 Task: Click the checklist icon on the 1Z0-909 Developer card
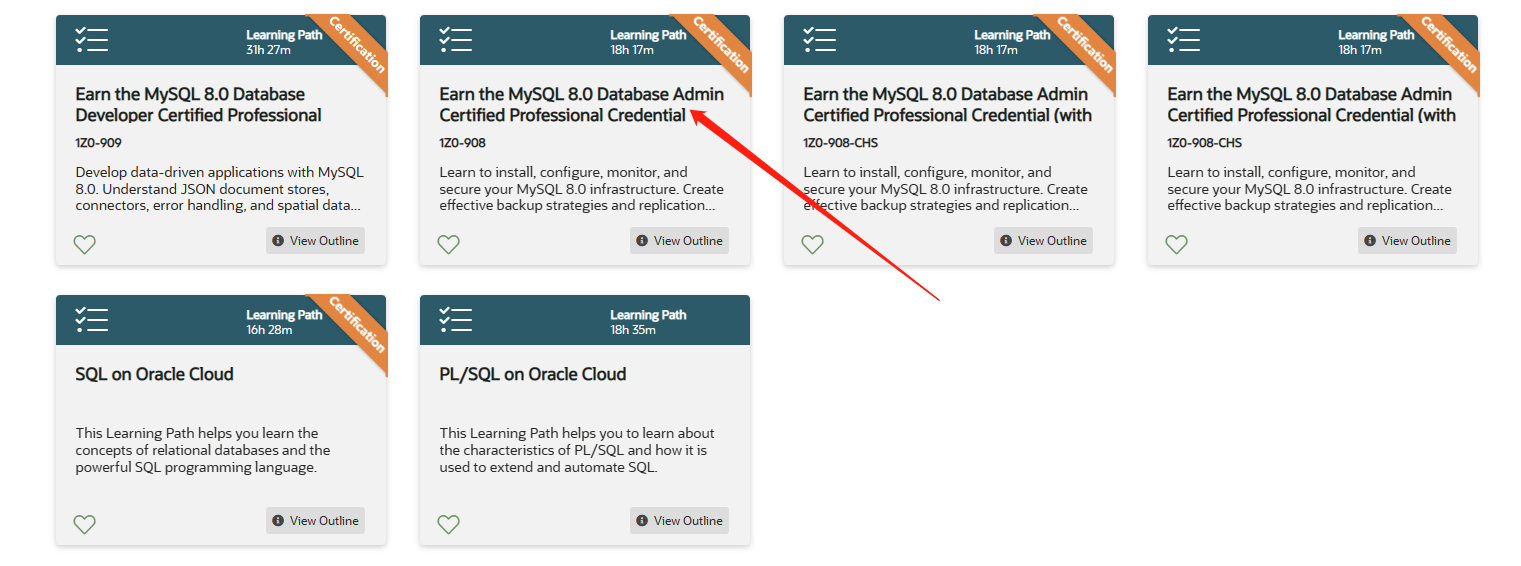(x=92, y=40)
